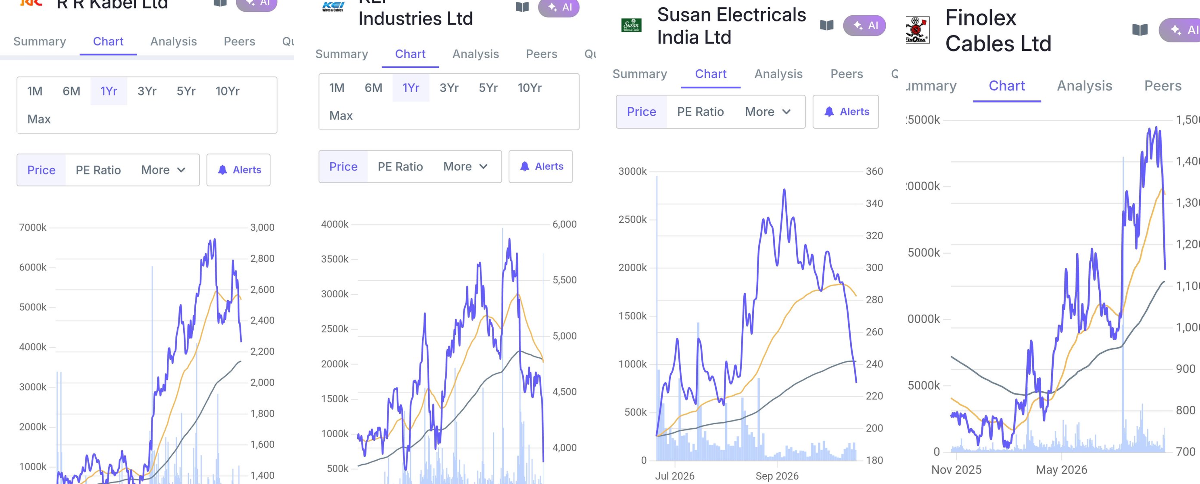Click the Susan Electricals India Ltd title

(x=731, y=26)
